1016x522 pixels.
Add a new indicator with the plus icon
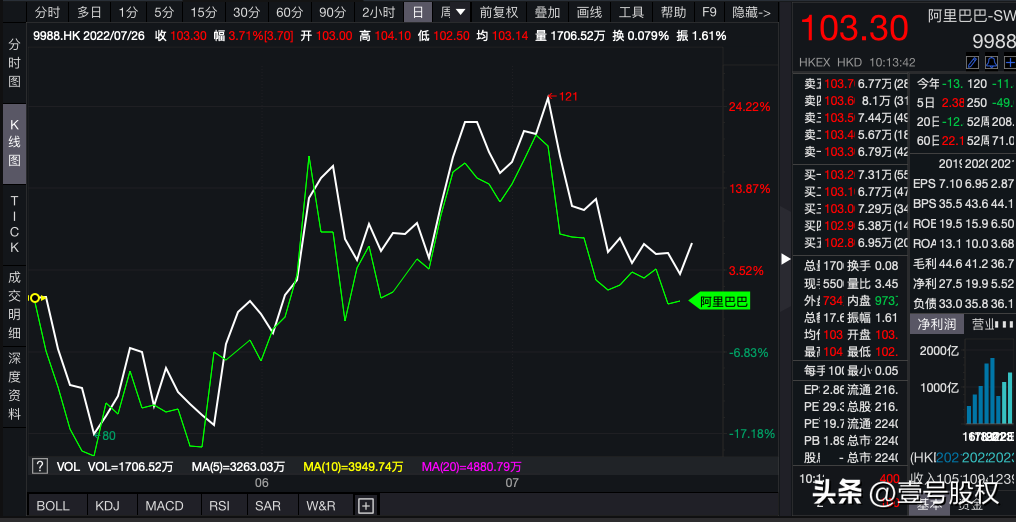[x=365, y=506]
